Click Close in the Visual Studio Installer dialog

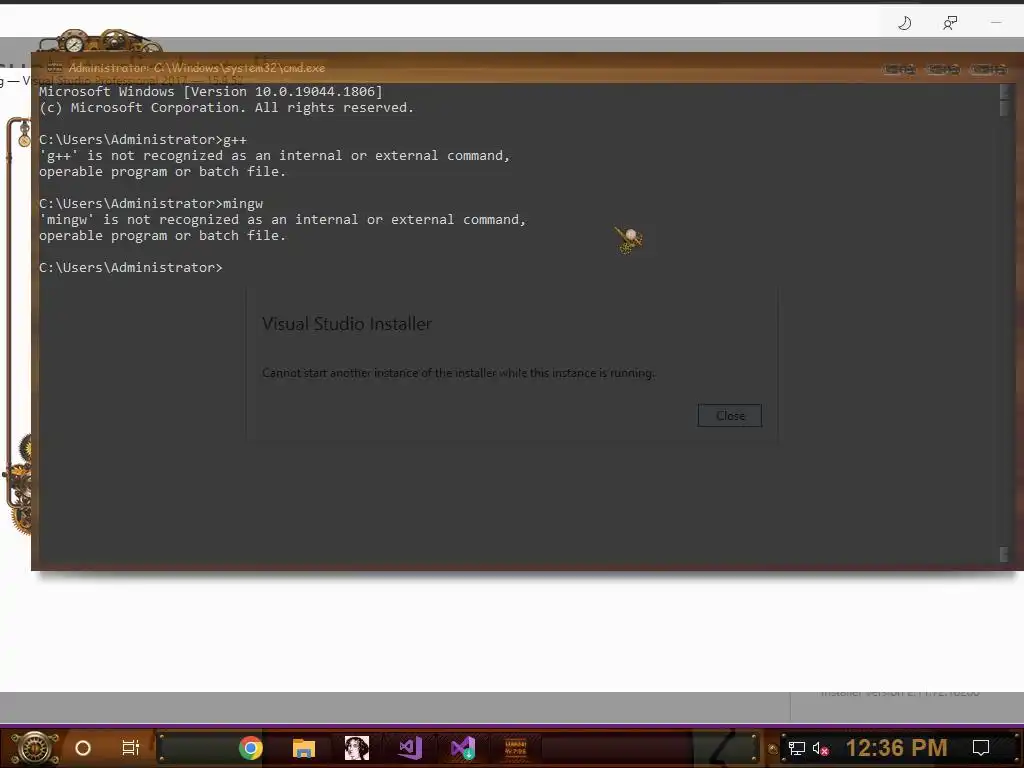point(729,415)
